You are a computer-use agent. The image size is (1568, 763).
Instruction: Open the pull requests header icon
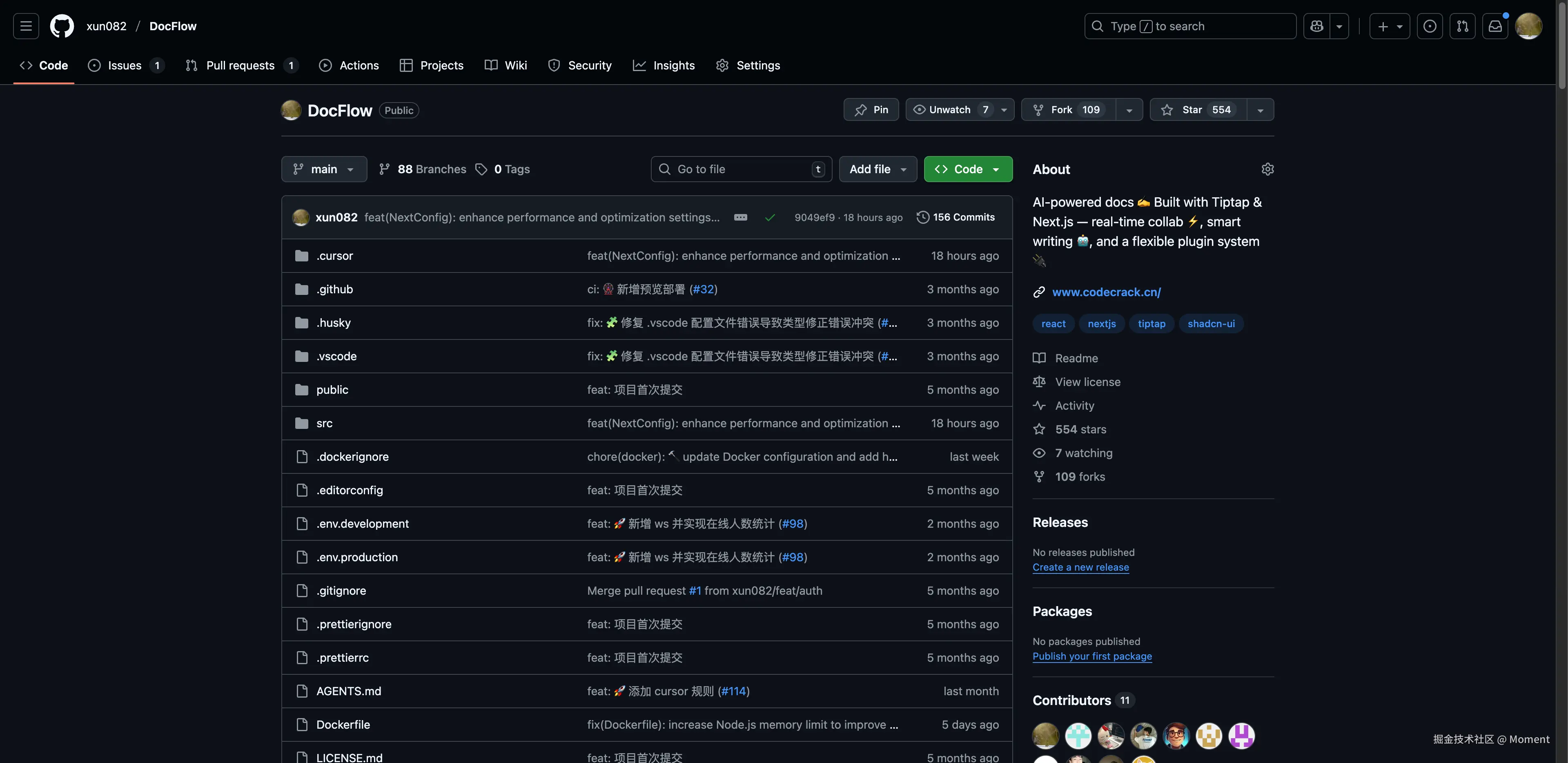click(x=1462, y=26)
